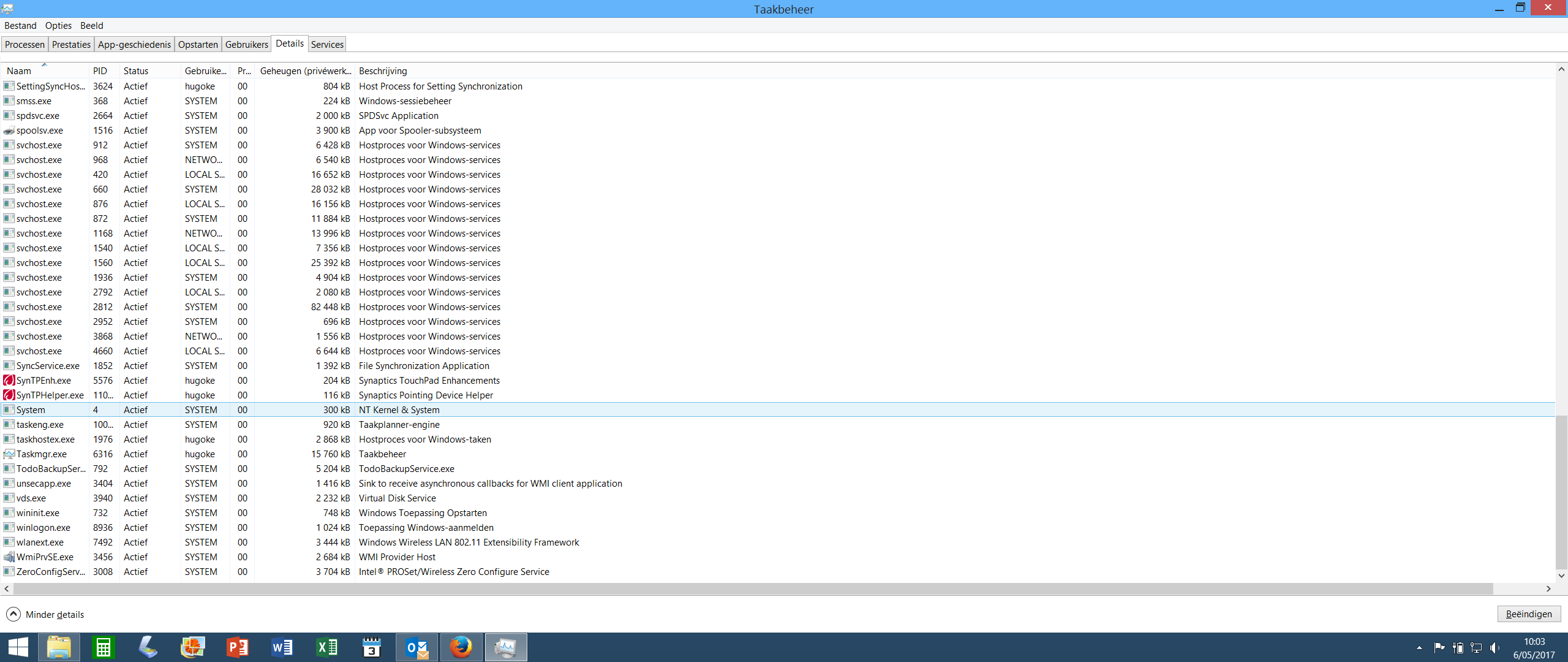Sort by the PID column header
Viewport: 1568px width, 662px height.
104,70
